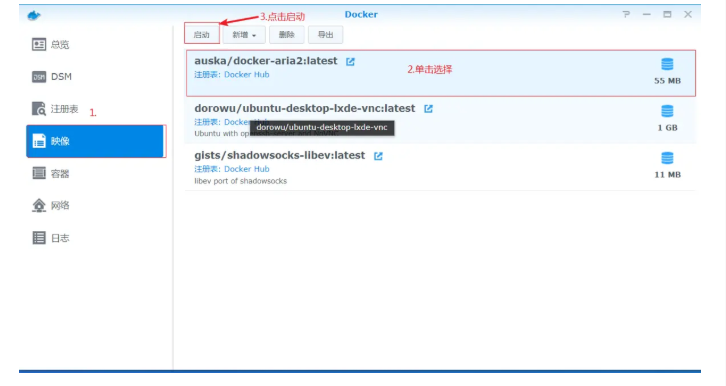
Task: Click the 11 MB size label
Action: [667, 175]
